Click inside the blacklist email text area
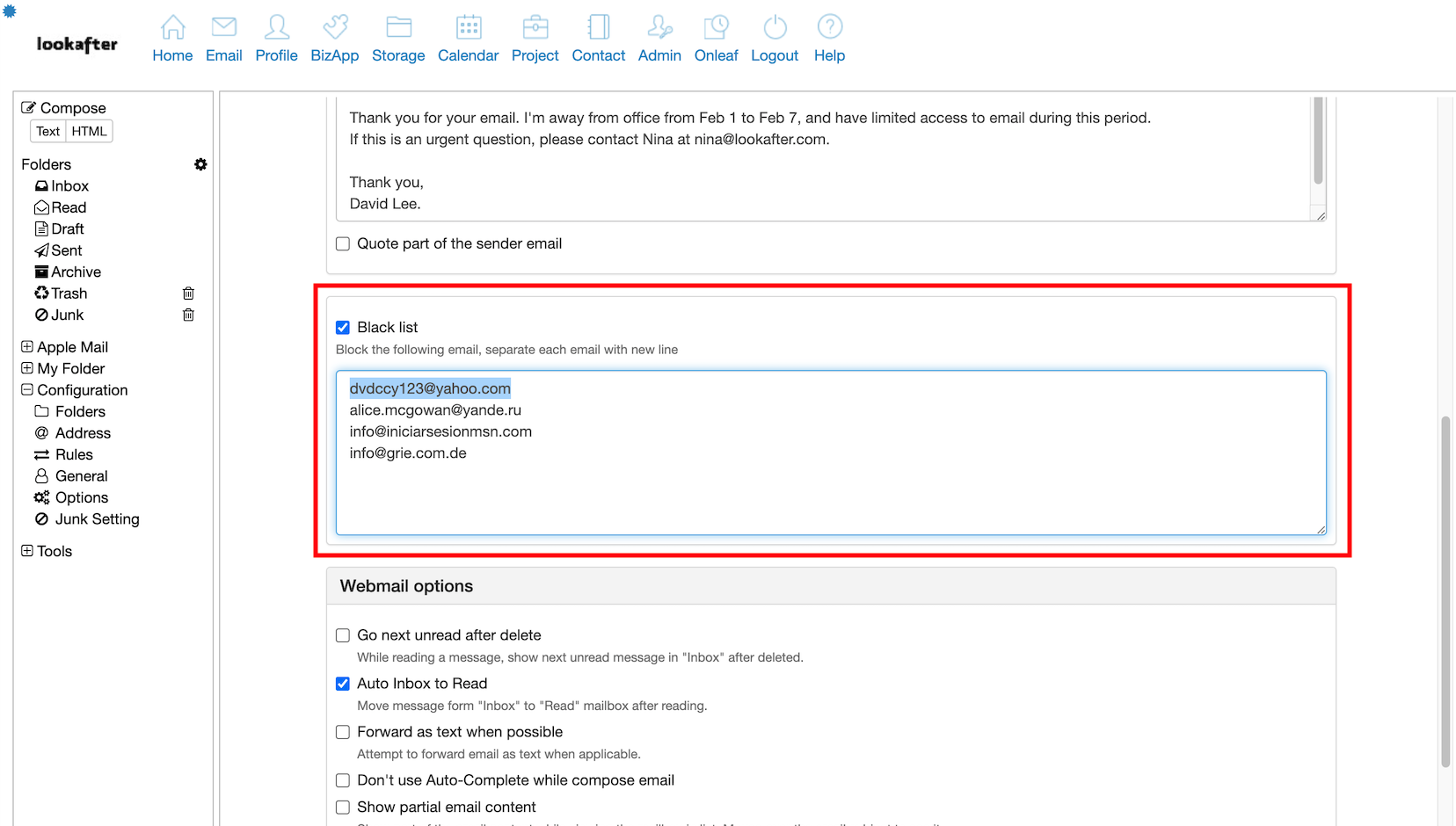 click(830, 492)
